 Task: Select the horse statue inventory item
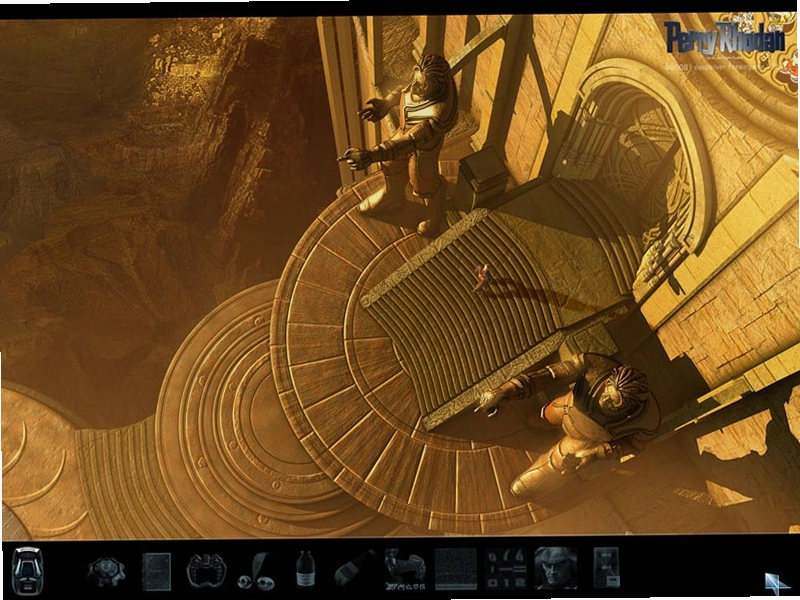(x=405, y=569)
